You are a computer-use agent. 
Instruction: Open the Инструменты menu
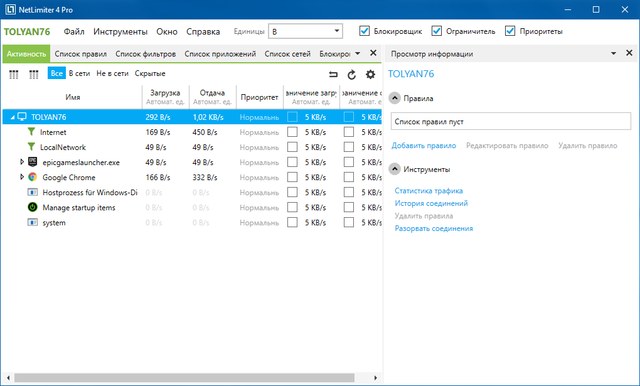(120, 31)
